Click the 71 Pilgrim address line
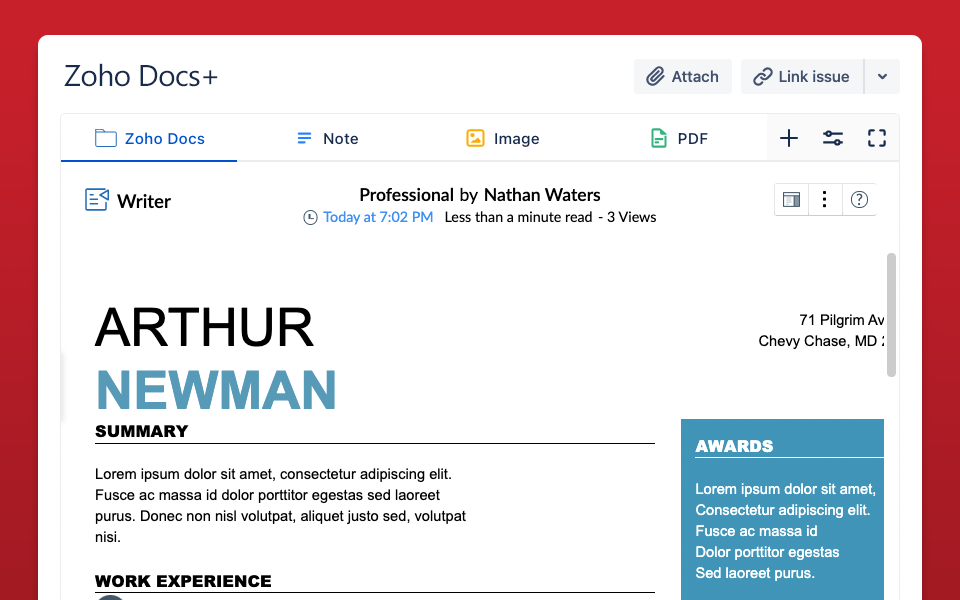960x600 pixels. [841, 320]
